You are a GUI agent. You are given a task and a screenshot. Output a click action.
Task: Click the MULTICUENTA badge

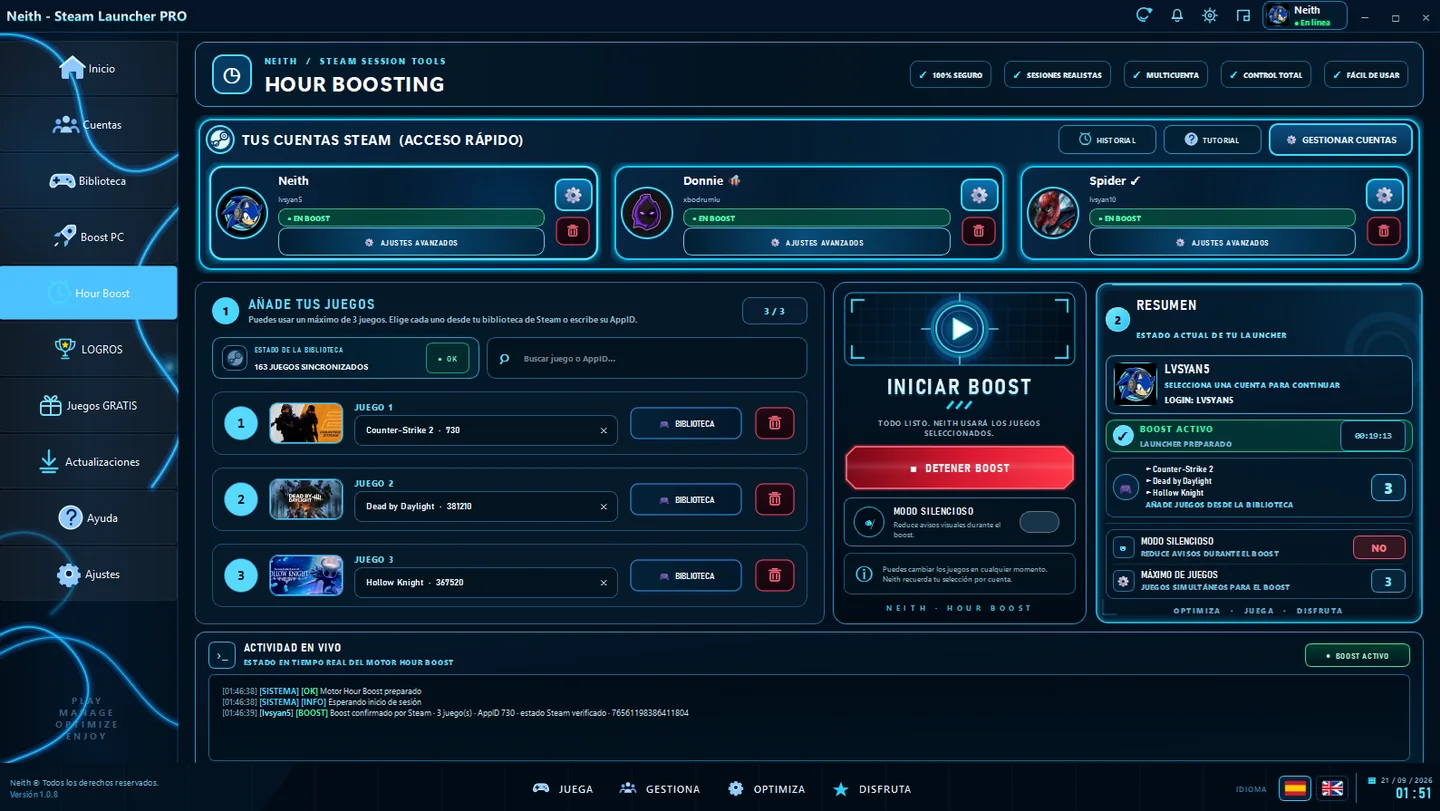[1166, 75]
